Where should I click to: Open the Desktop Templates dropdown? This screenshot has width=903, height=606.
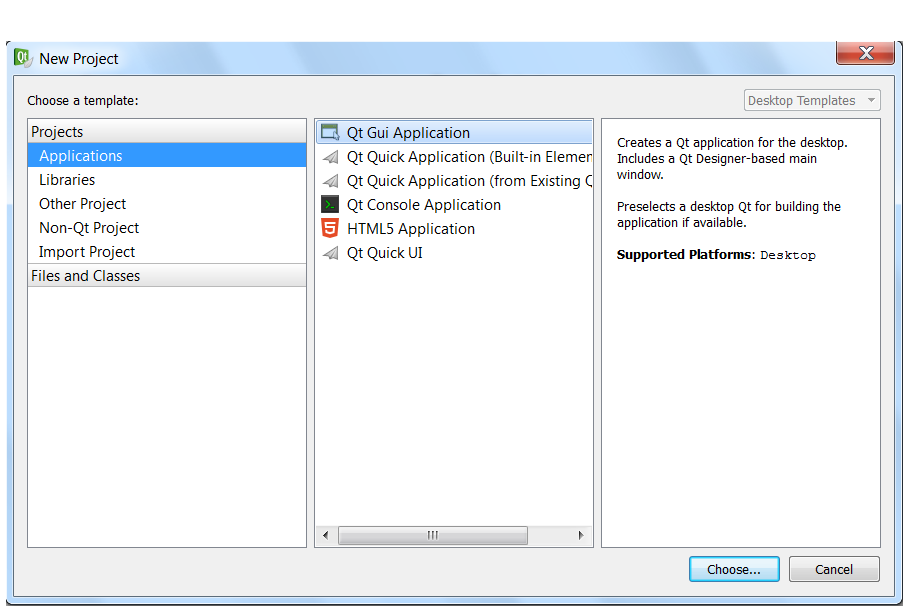pos(812,100)
